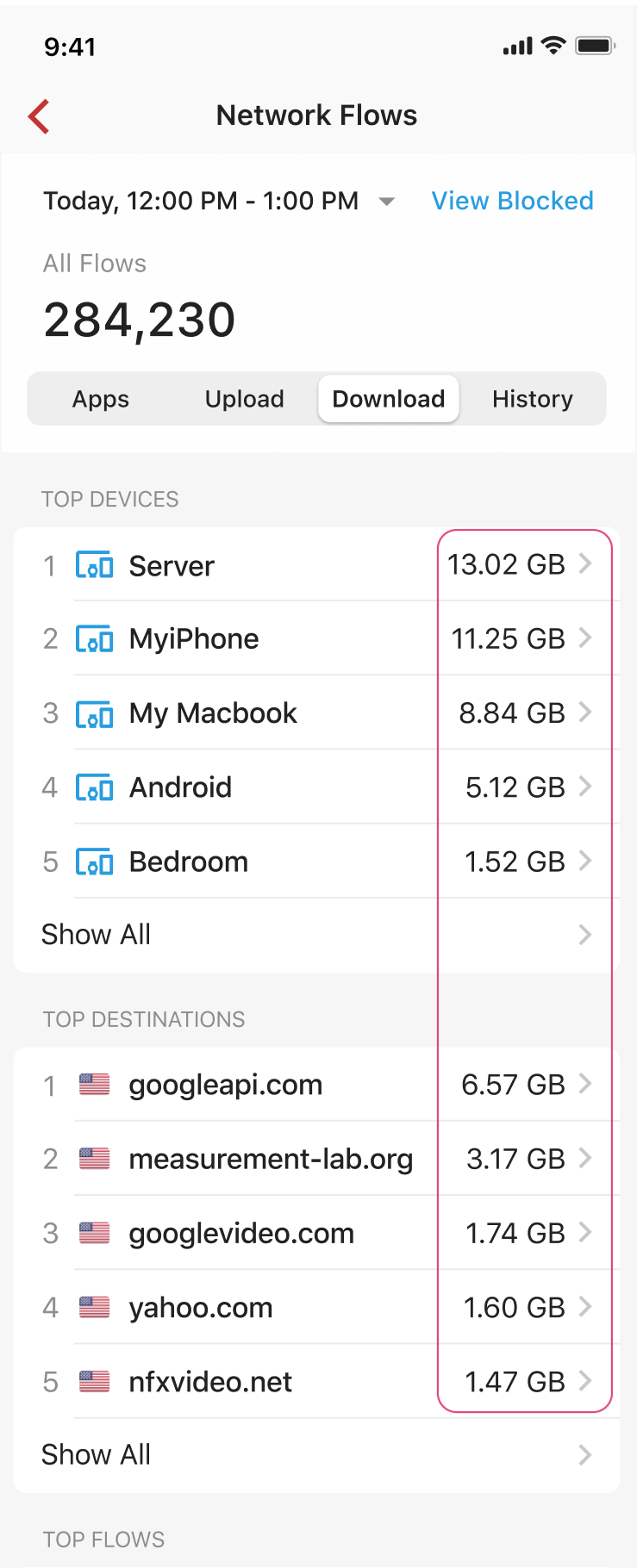This screenshot has height=1568, width=637.
Task: Click the flag icon beside googleapi.com
Action: click(x=94, y=1084)
